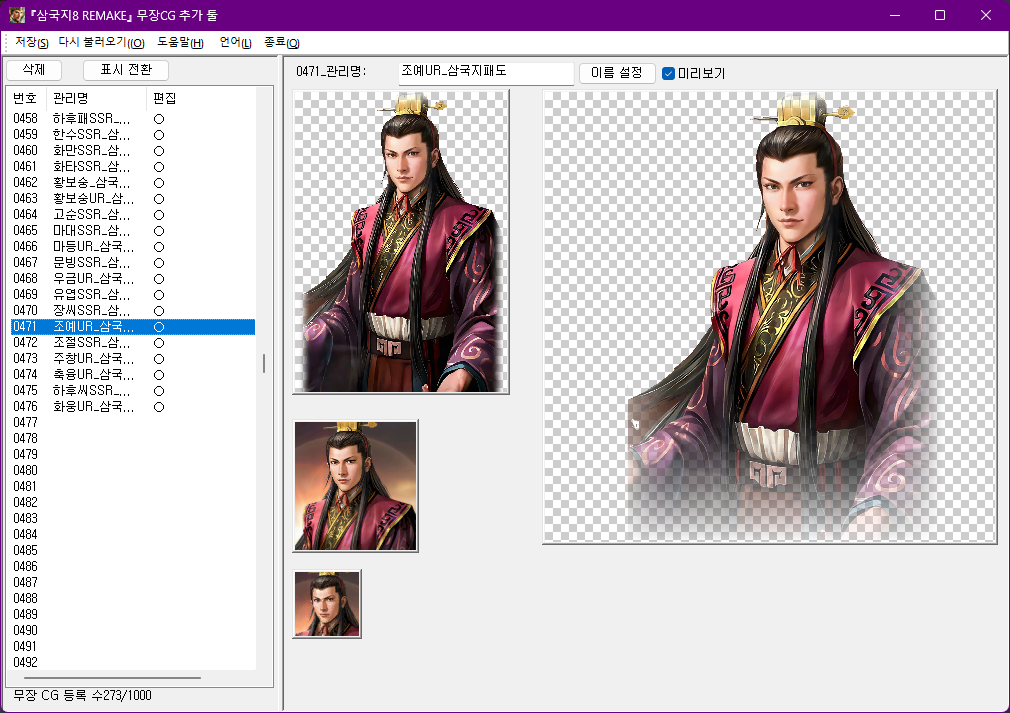
Task: Click the 무장 CG 등록 수273/1000 status text
Action: 82,696
